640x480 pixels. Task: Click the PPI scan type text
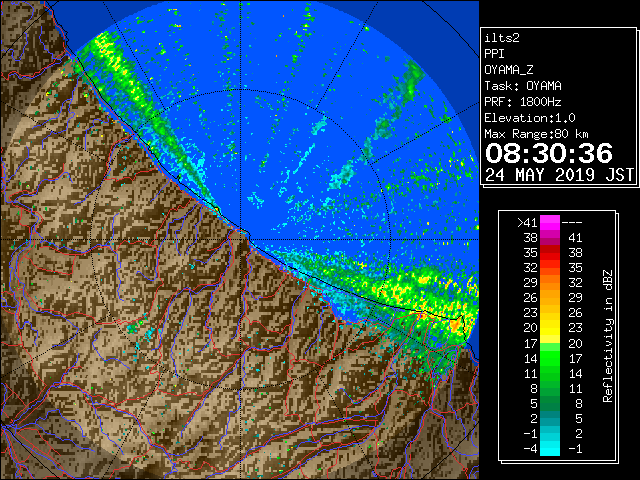494,54
